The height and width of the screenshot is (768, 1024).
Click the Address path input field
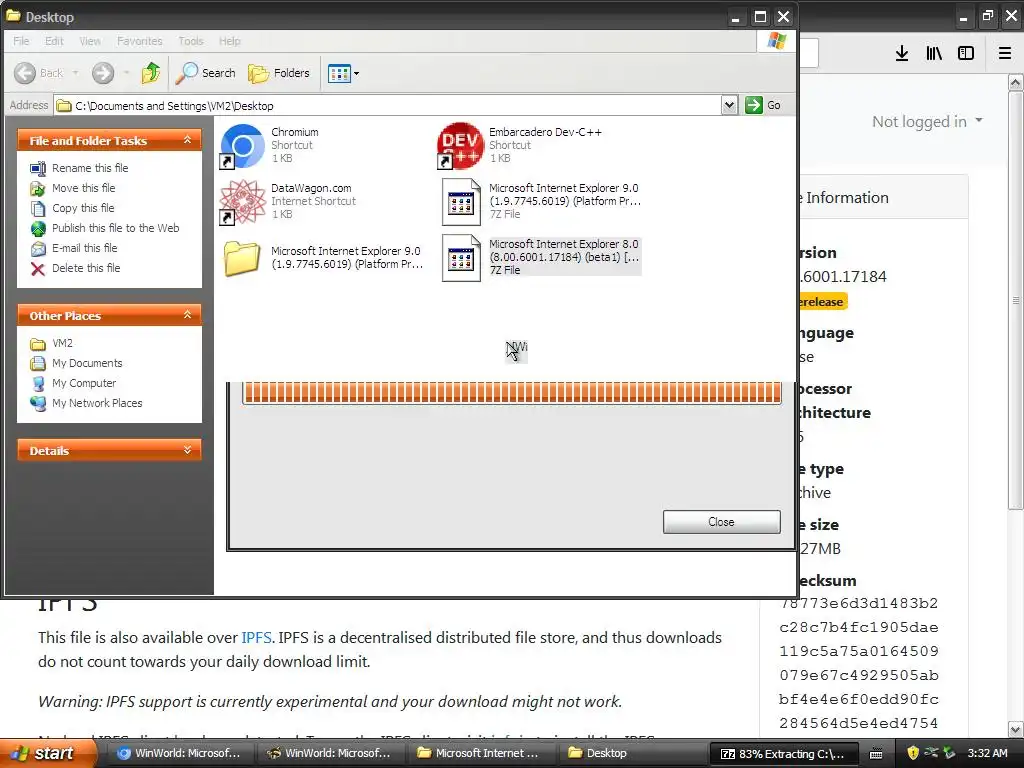pos(388,105)
